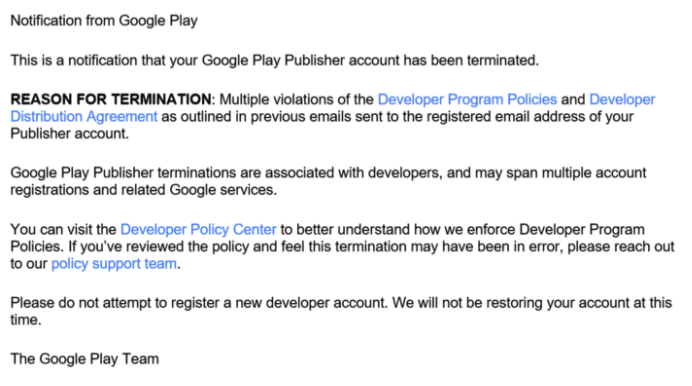
Task: Click 'You can visit the' text
Action: 64,229
